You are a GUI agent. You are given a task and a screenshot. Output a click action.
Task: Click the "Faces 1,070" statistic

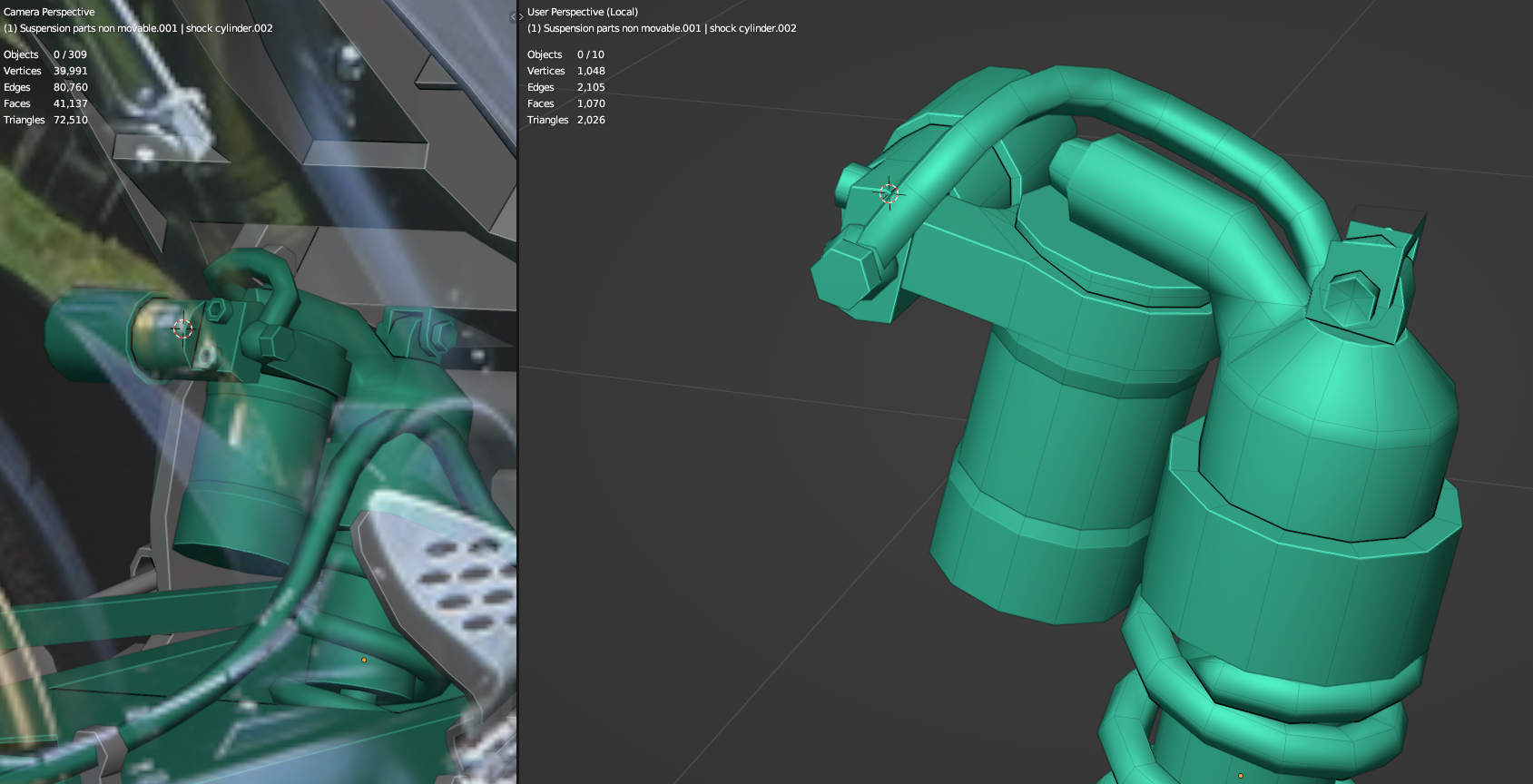pyautogui.click(x=565, y=103)
